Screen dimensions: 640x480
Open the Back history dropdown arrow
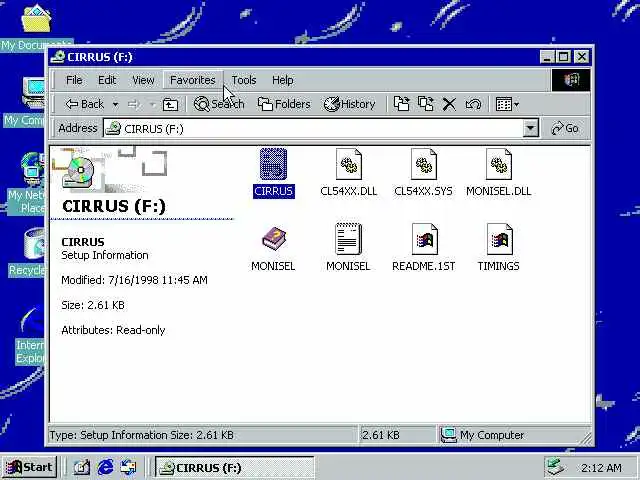point(116,105)
